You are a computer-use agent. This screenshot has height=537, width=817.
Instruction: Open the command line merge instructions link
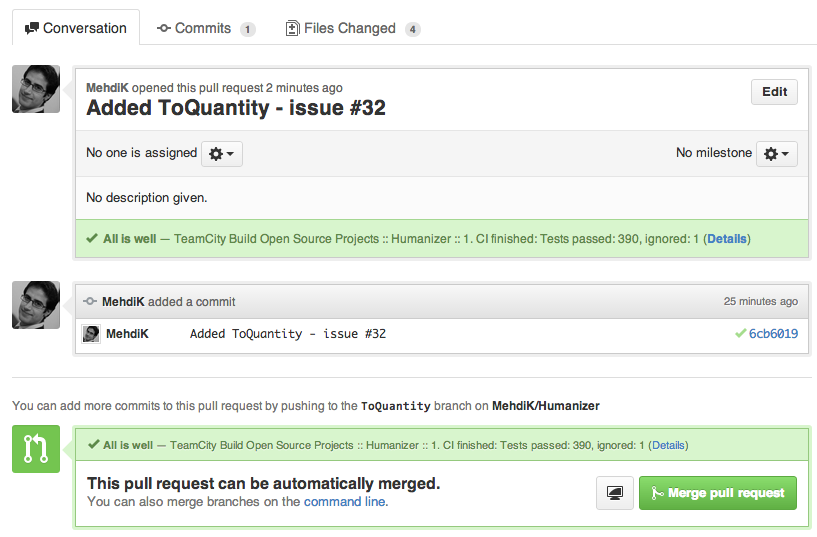(x=345, y=502)
